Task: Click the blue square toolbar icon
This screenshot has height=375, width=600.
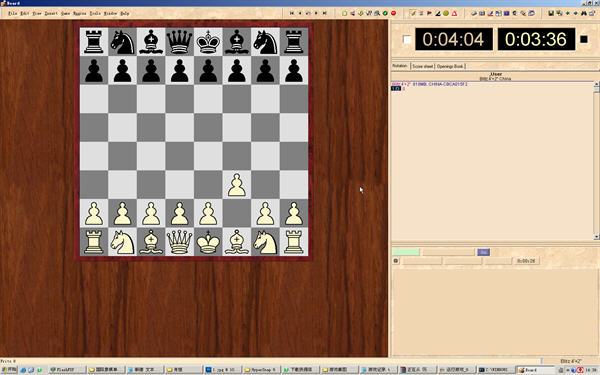Action: (507, 13)
